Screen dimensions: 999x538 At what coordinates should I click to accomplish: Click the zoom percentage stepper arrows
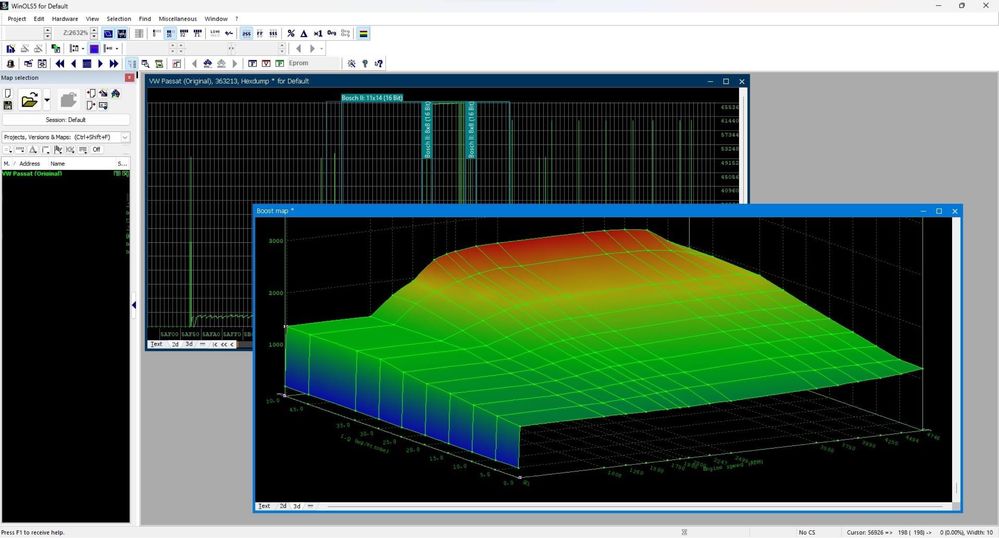point(94,33)
